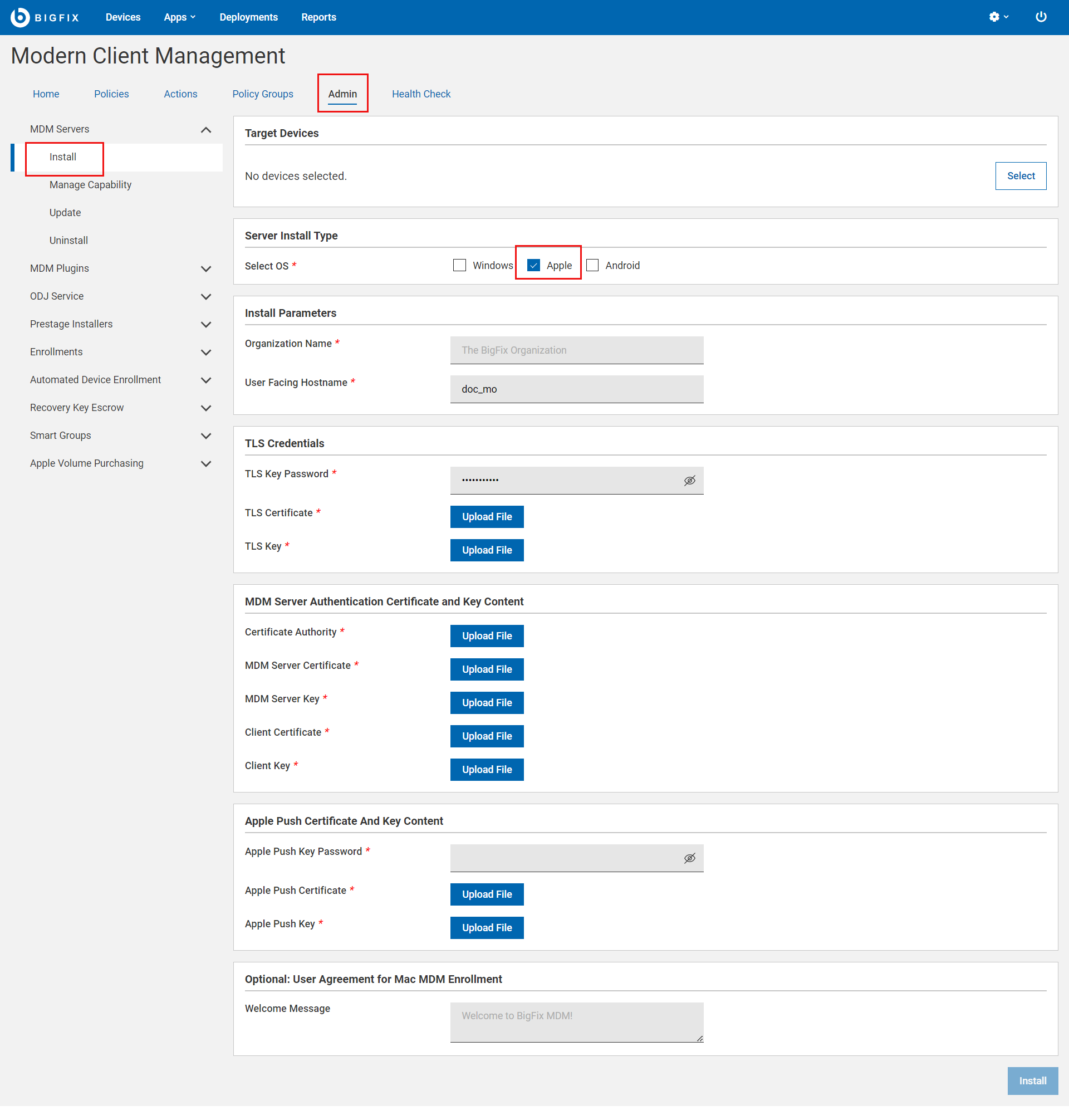The width and height of the screenshot is (1069, 1120).
Task: Expand the Enrollments section
Action: (x=205, y=352)
